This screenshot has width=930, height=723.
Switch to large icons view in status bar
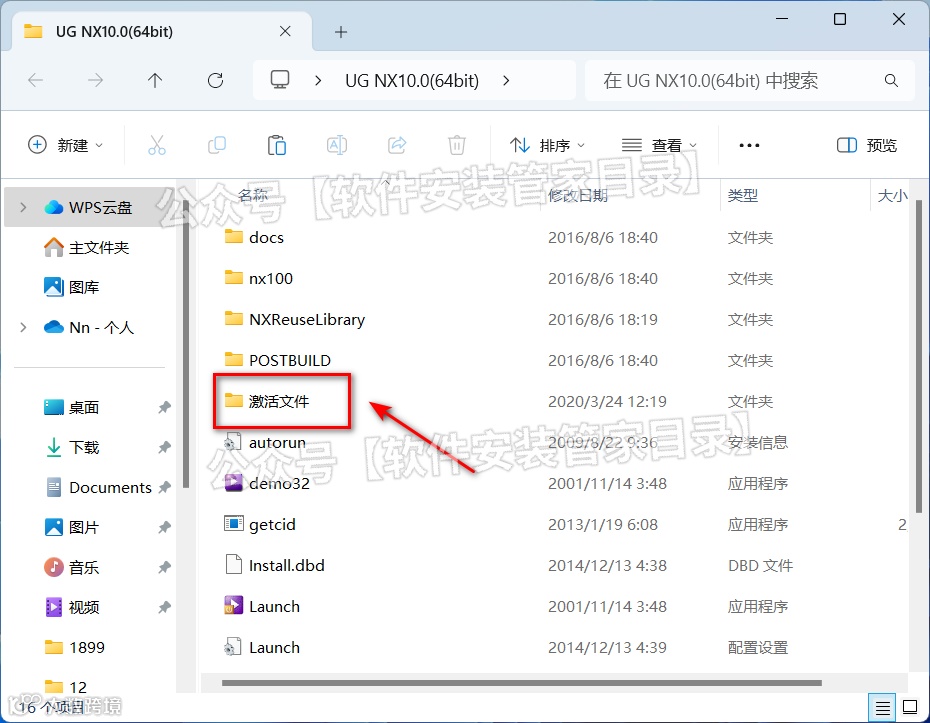(910, 707)
